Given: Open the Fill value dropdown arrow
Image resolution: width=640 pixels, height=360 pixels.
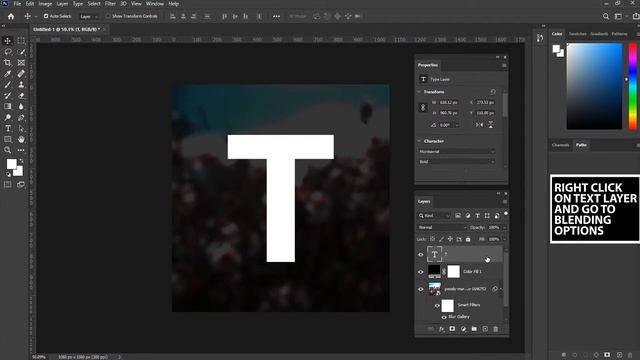Looking at the screenshot, I should 504,239.
